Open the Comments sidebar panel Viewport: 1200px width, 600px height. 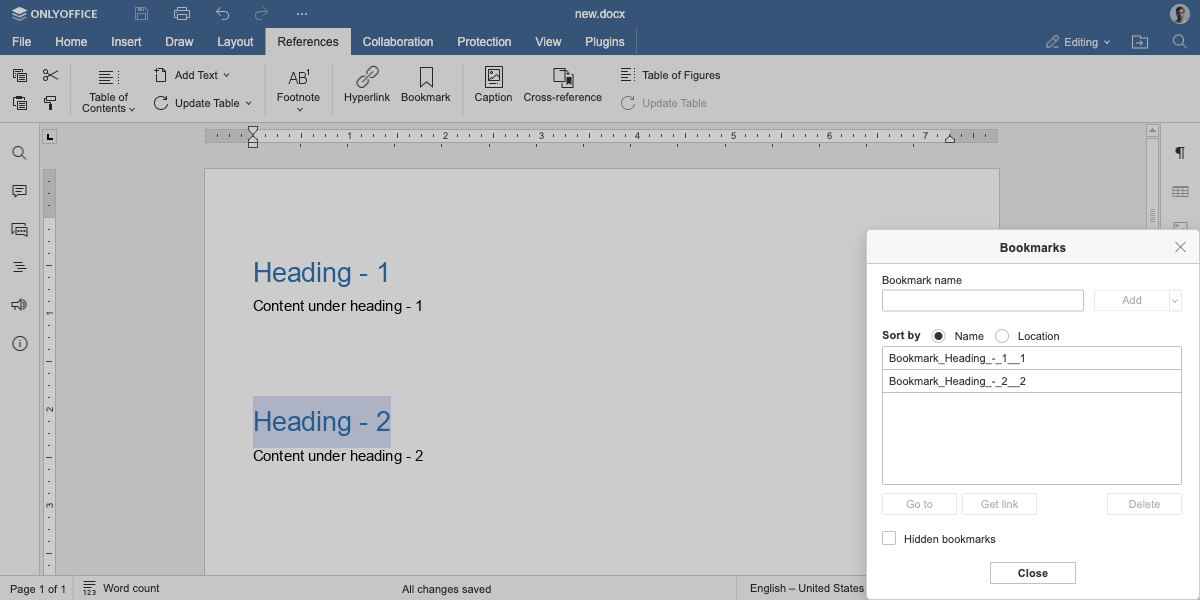[19, 191]
